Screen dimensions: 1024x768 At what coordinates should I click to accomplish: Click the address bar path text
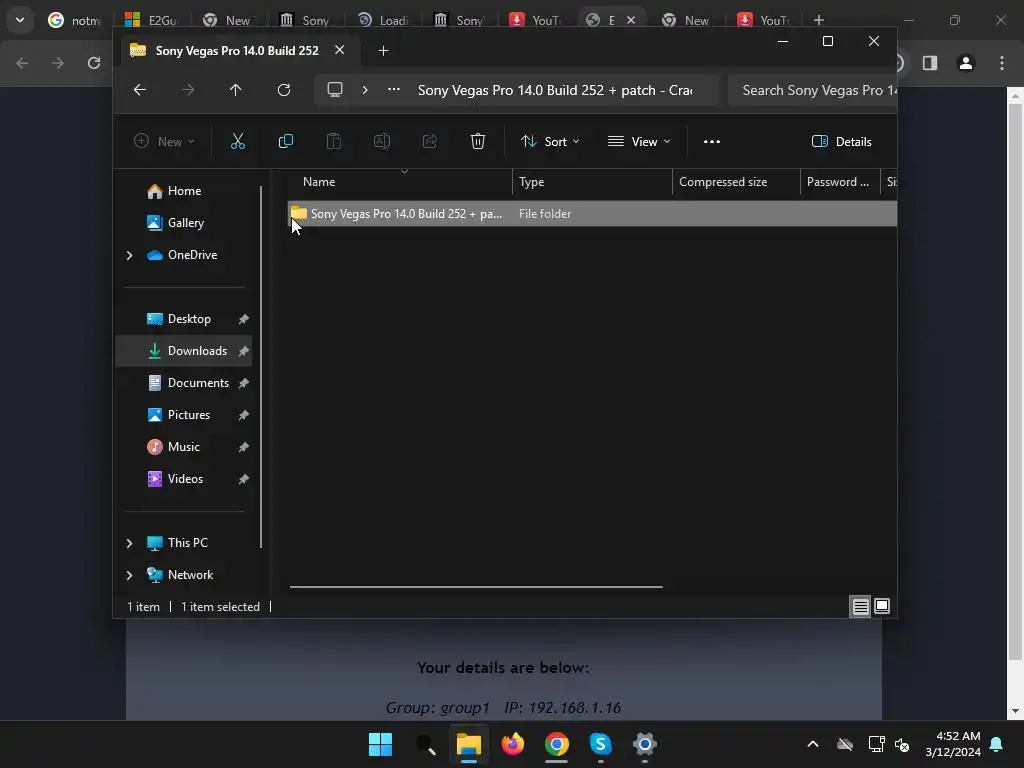[555, 90]
